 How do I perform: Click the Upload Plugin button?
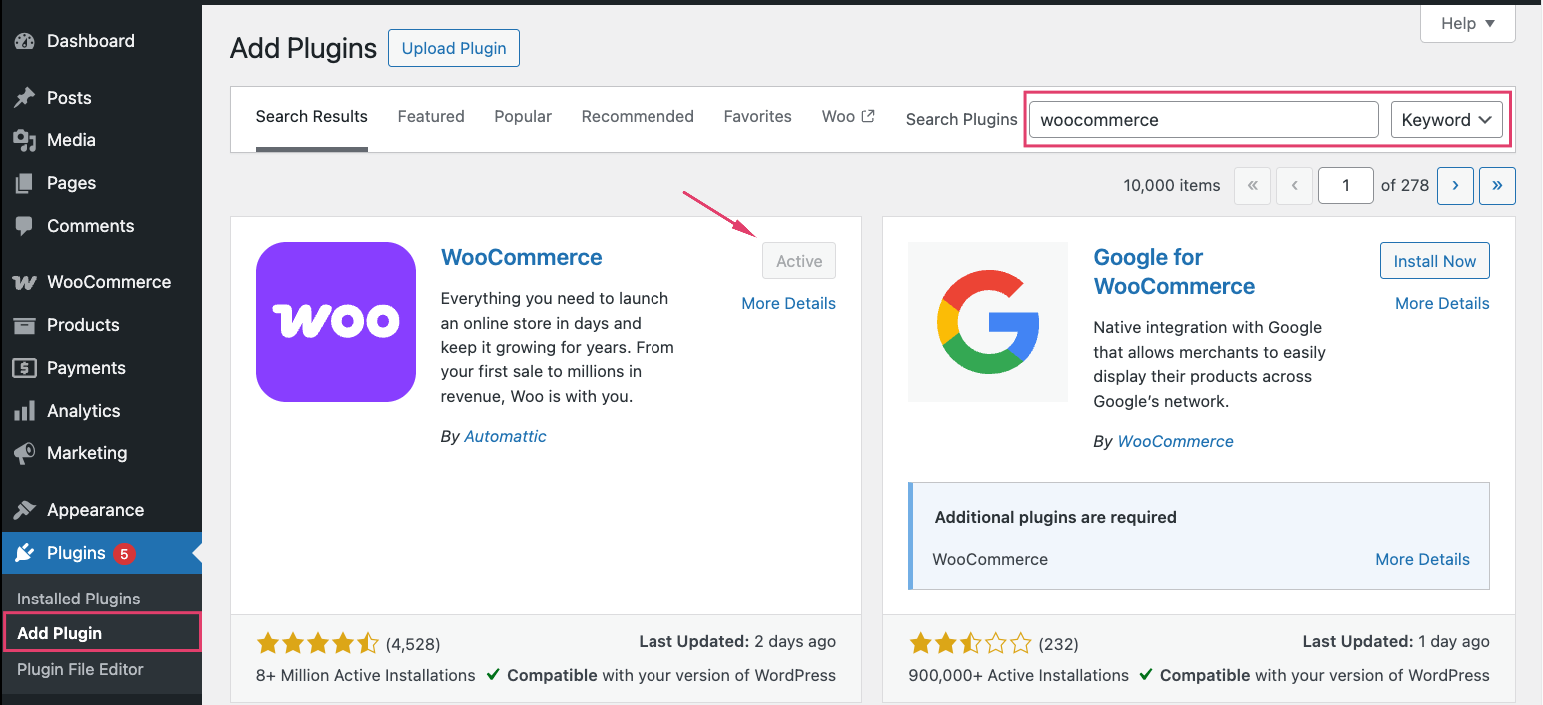tap(454, 48)
